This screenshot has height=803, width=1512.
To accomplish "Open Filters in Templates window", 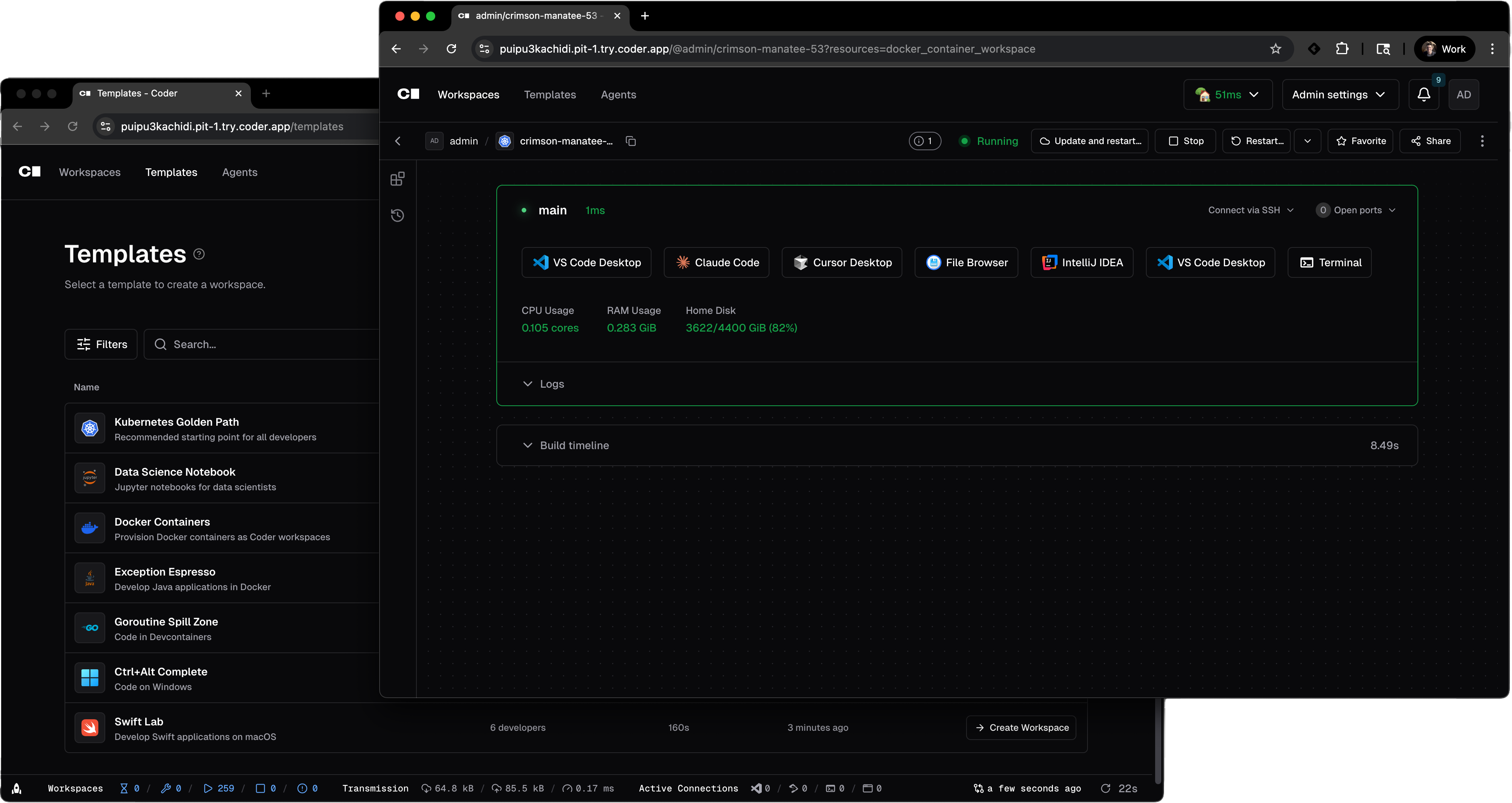I will [x=101, y=345].
